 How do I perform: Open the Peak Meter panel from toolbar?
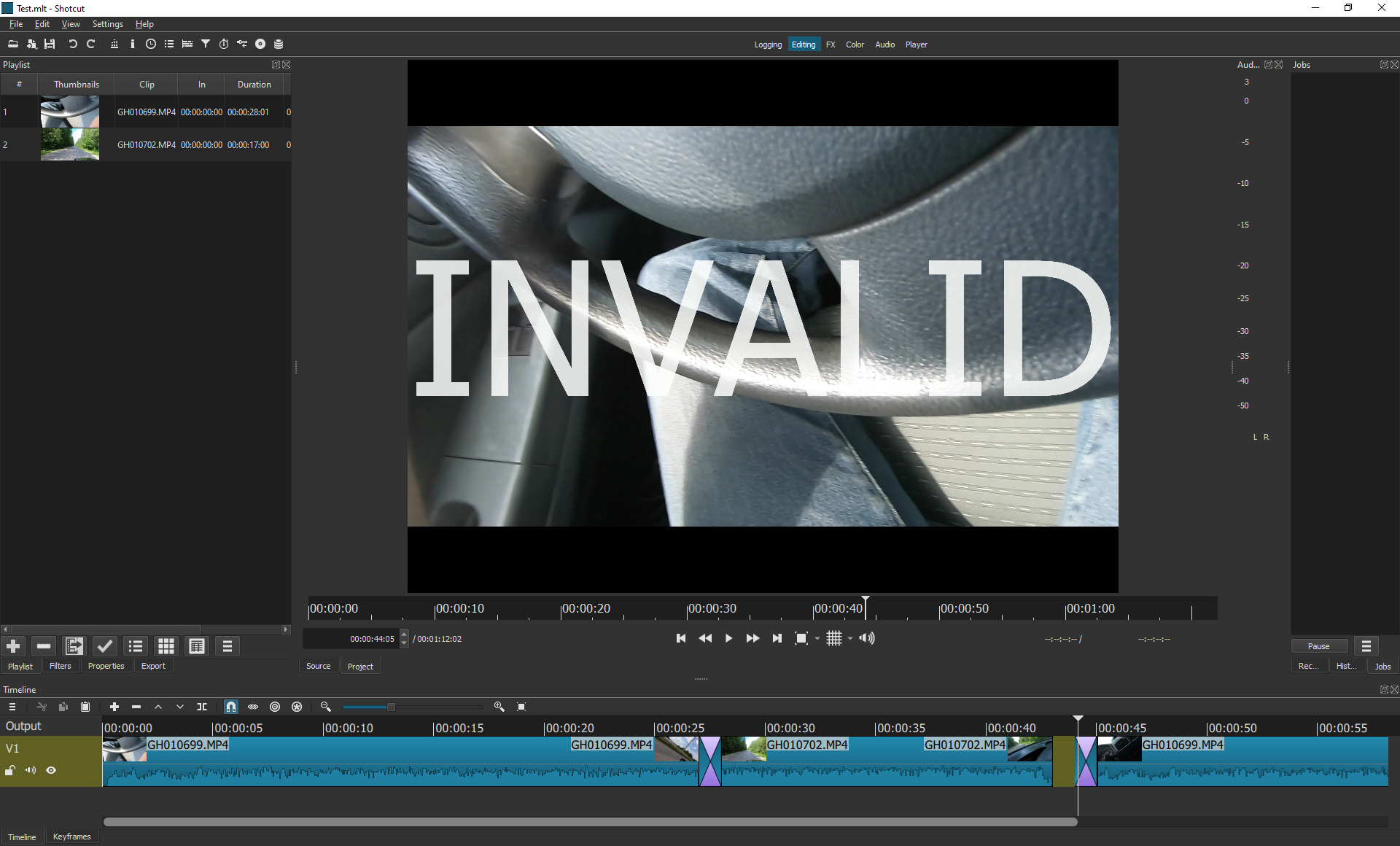[114, 44]
